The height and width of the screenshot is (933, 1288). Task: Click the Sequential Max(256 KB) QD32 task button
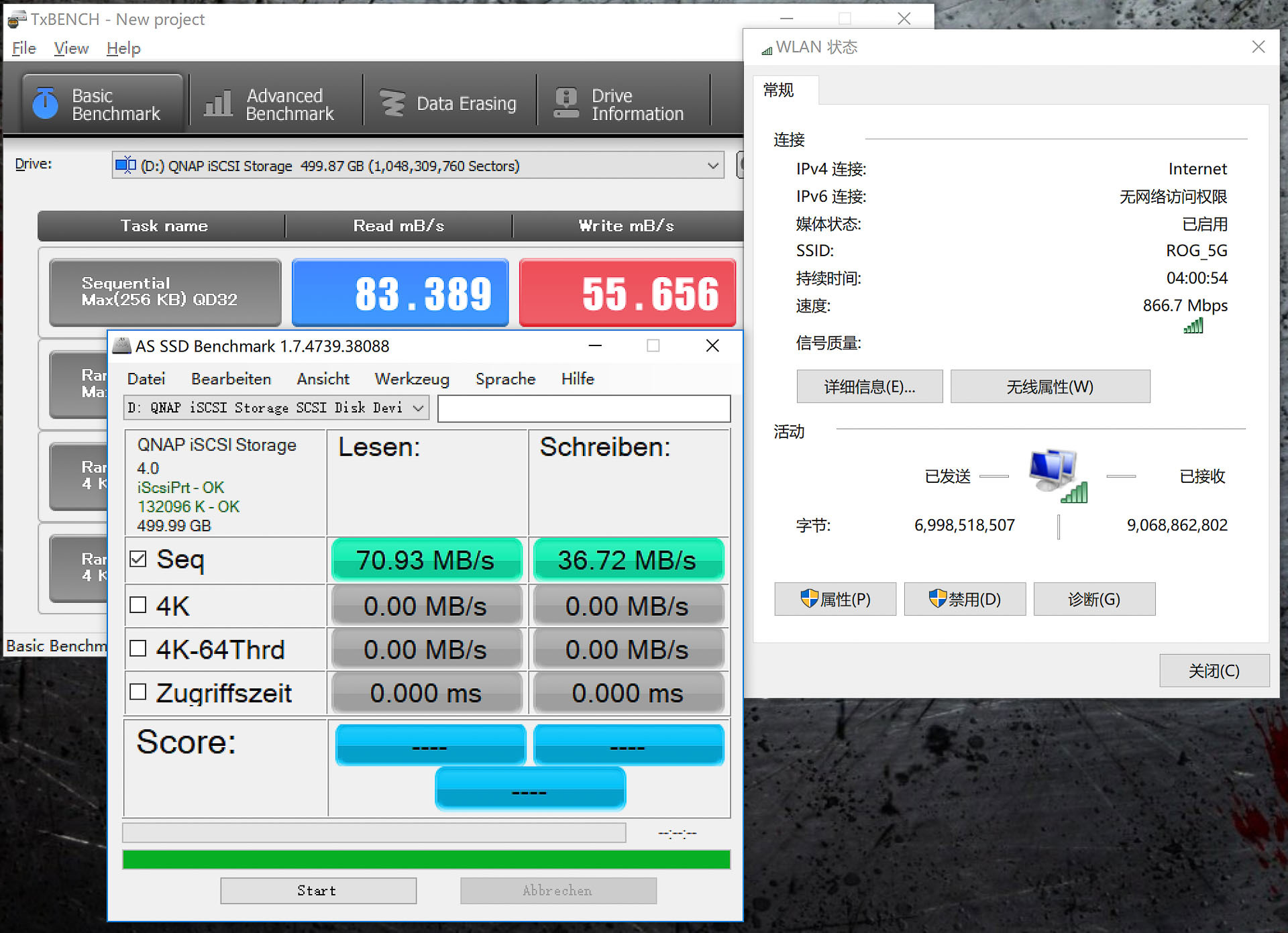tap(165, 292)
